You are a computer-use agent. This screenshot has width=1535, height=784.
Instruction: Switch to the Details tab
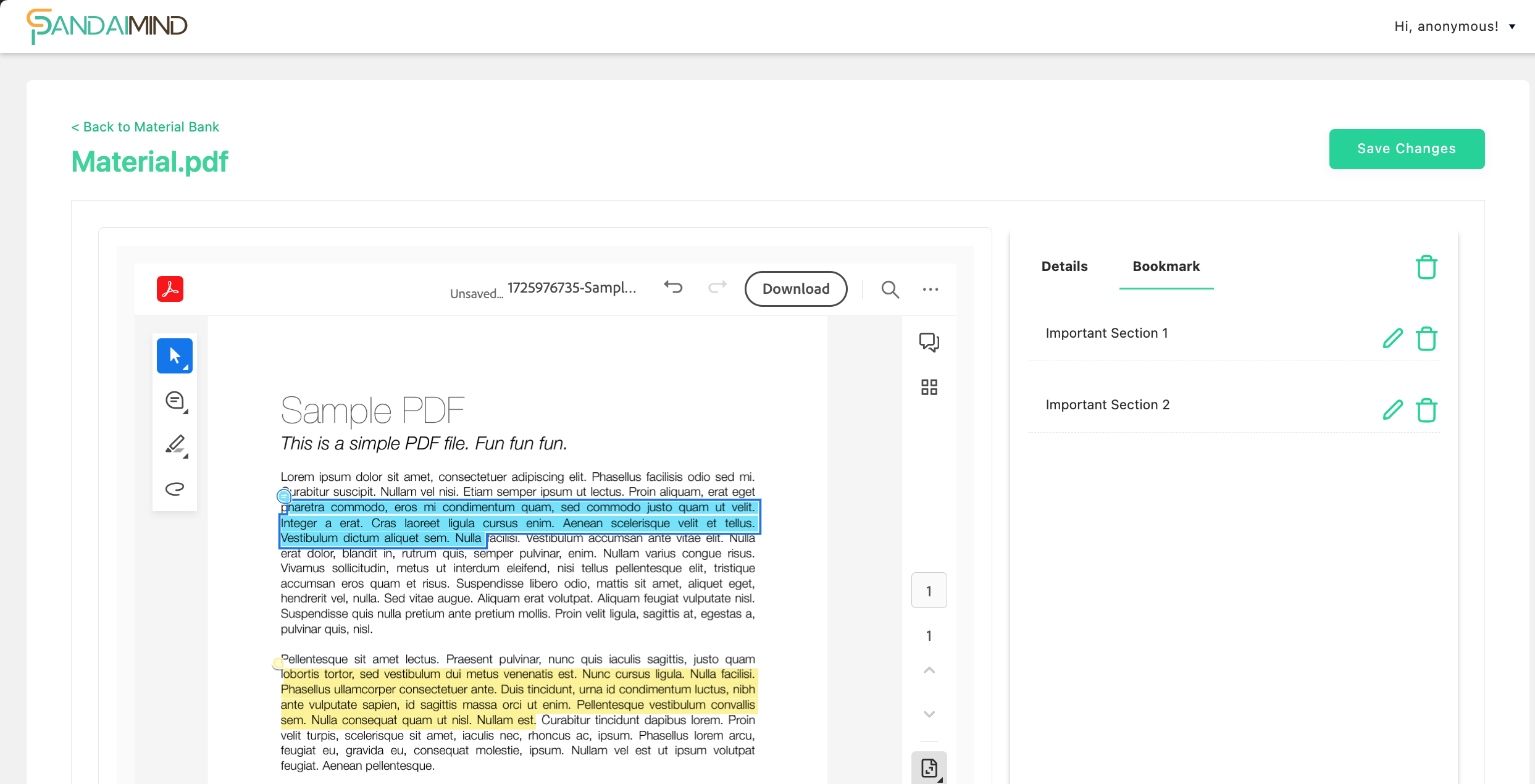tap(1064, 266)
